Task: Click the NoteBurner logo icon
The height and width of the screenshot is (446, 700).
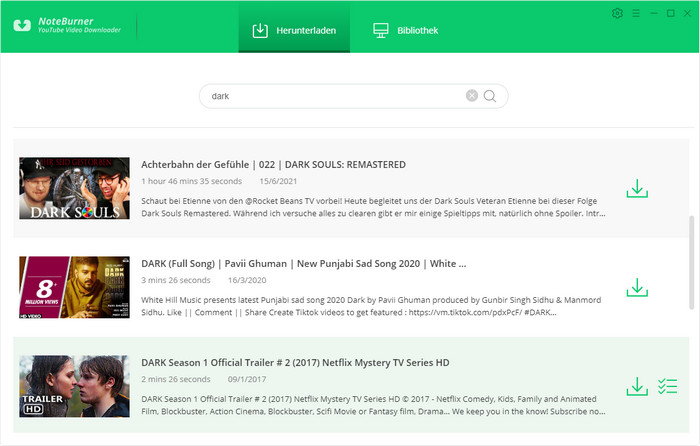Action: coord(22,25)
